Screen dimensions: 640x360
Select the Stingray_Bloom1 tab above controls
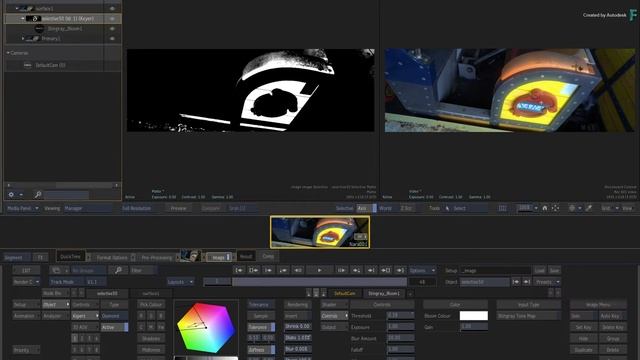[384, 293]
